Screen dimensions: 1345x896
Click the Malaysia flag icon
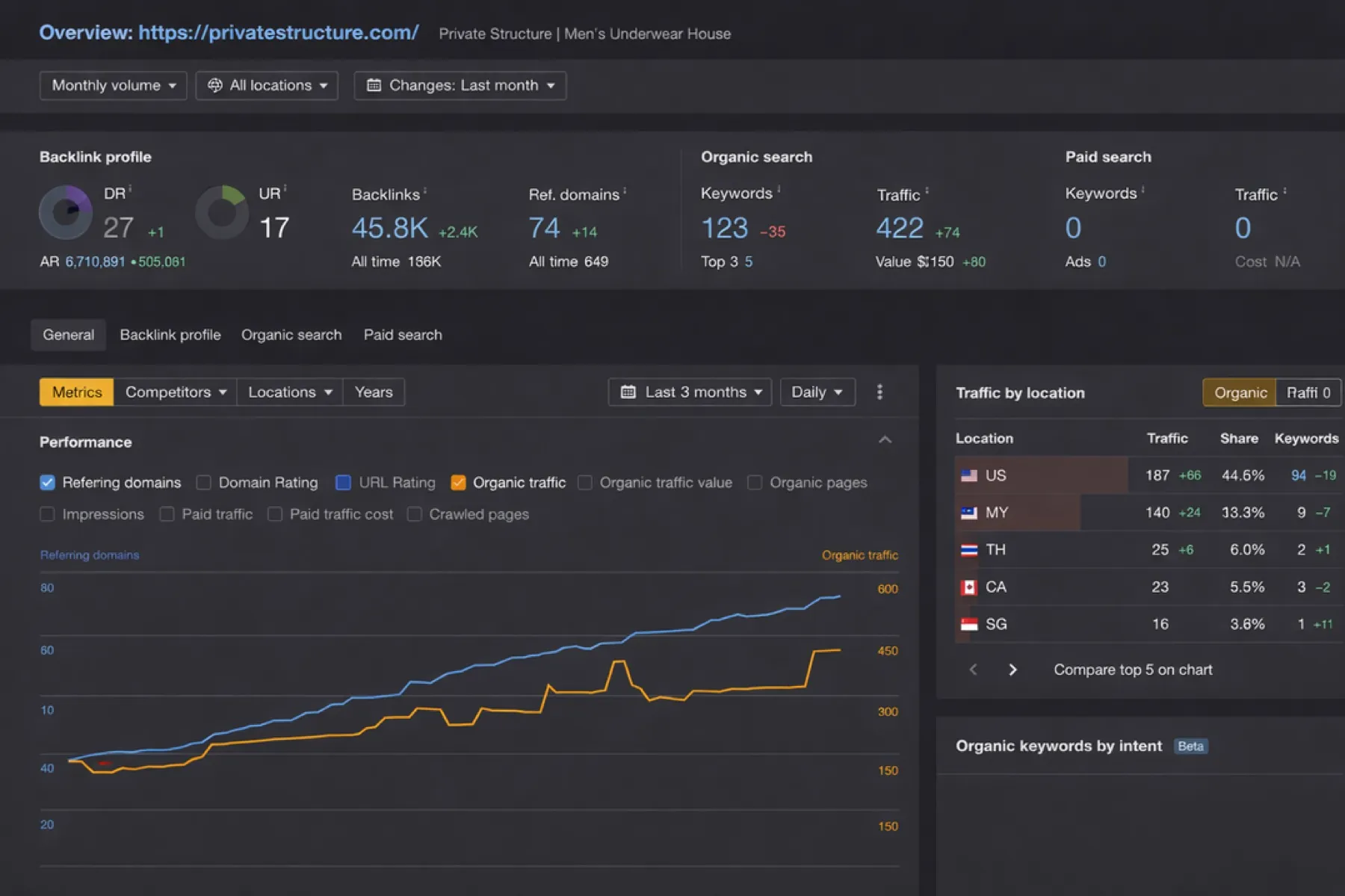click(969, 513)
